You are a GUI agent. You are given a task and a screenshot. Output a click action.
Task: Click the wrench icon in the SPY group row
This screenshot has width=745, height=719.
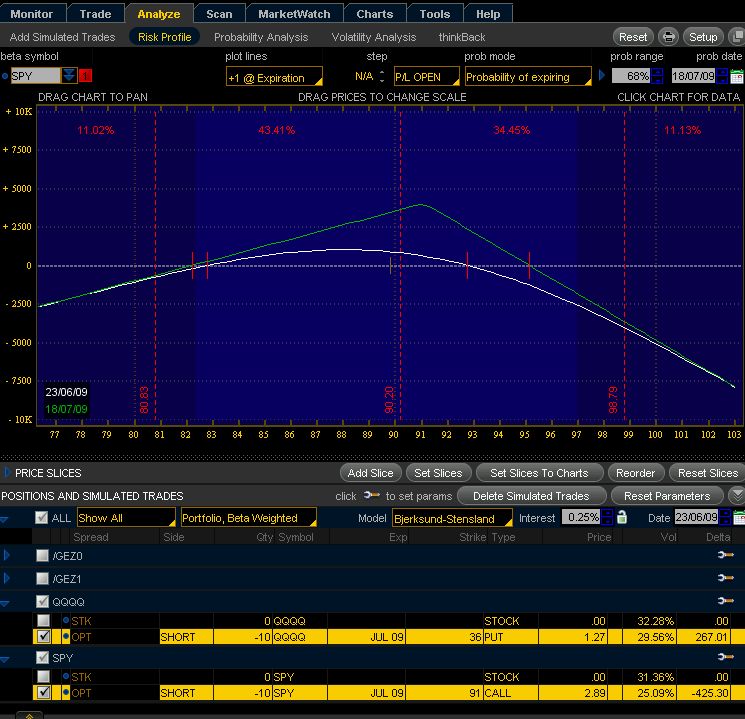click(x=725, y=658)
